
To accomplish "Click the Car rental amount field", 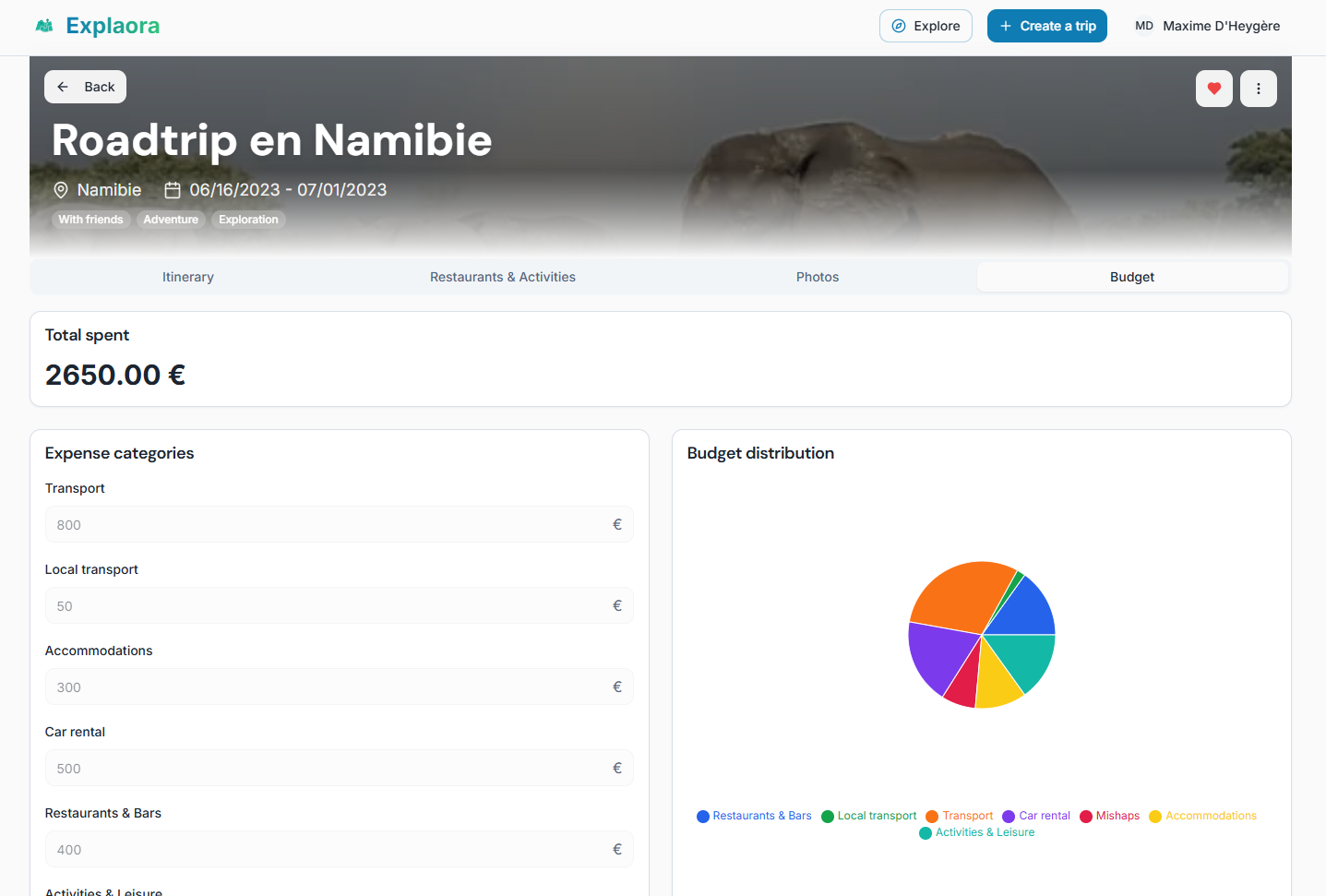I will point(339,768).
